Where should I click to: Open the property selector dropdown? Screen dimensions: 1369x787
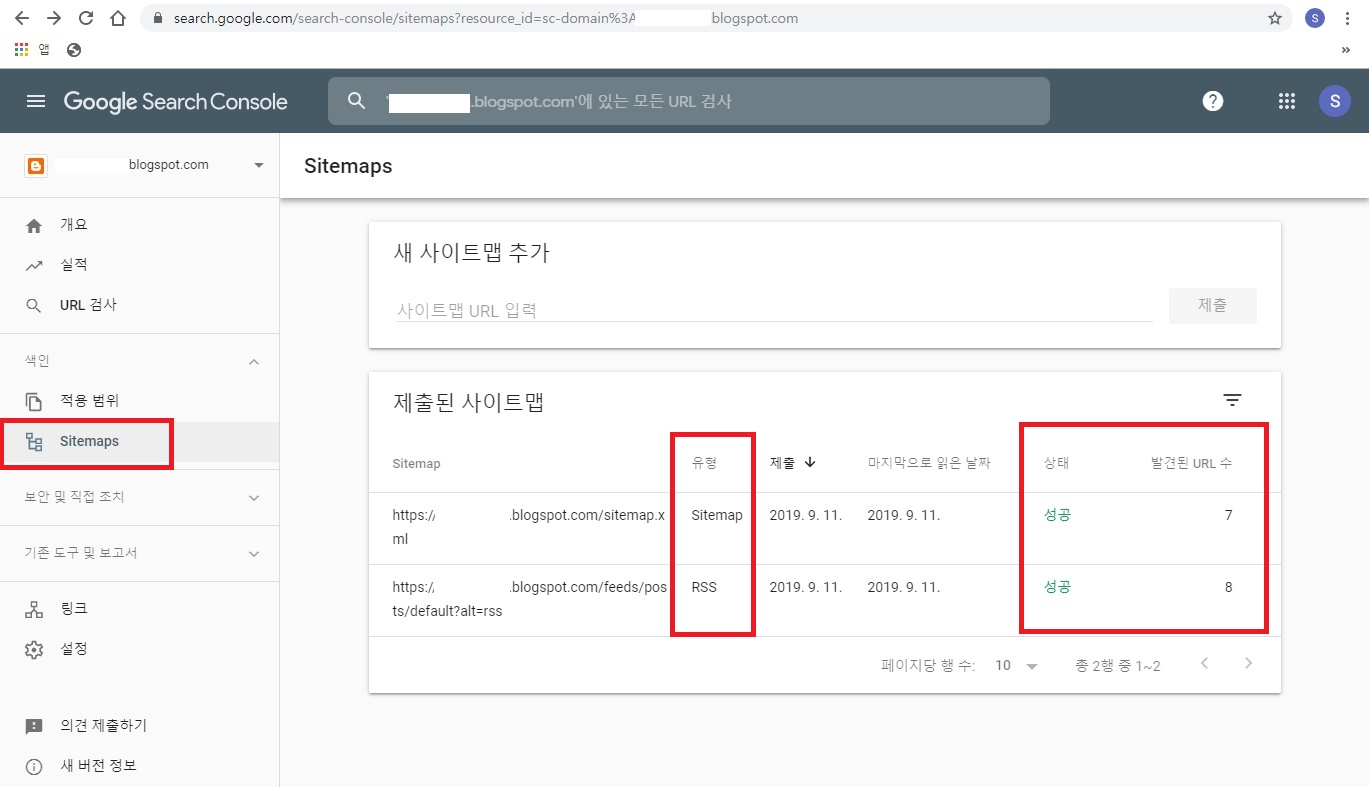point(259,165)
